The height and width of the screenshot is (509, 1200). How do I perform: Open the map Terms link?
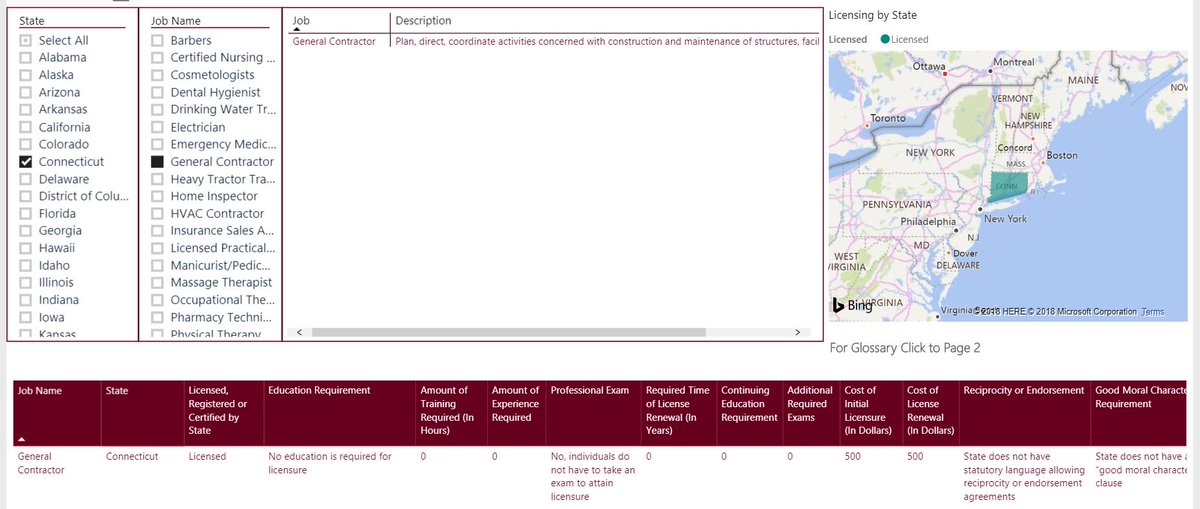[x=1152, y=312]
